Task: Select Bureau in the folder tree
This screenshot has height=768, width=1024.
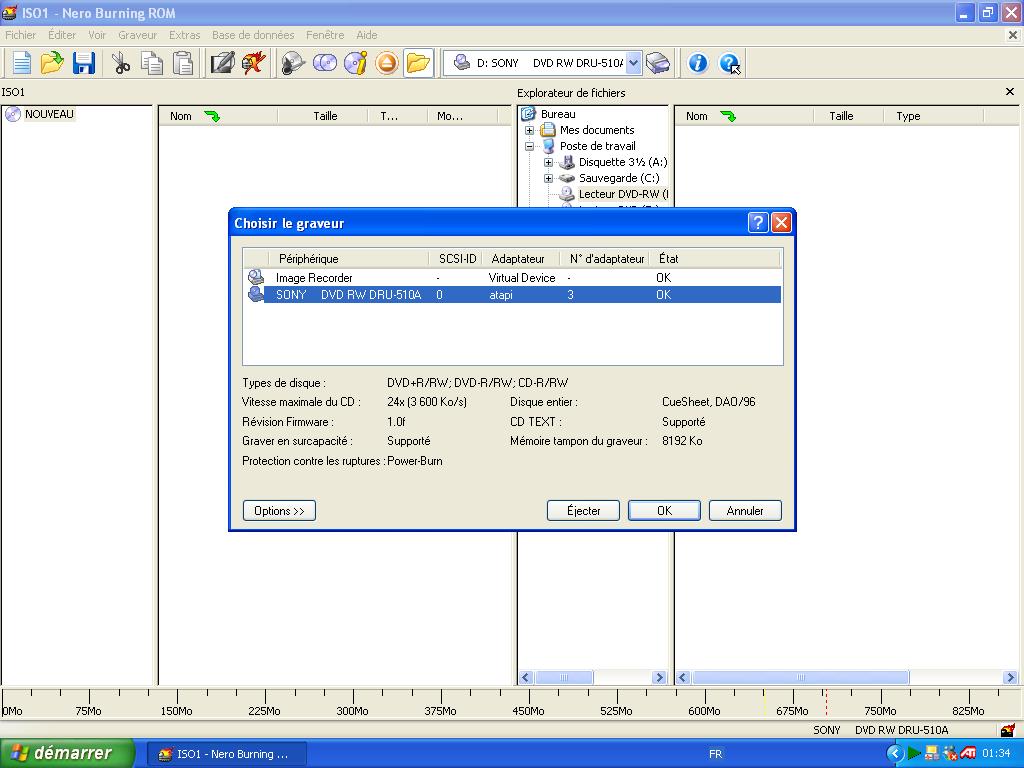Action: (558, 114)
